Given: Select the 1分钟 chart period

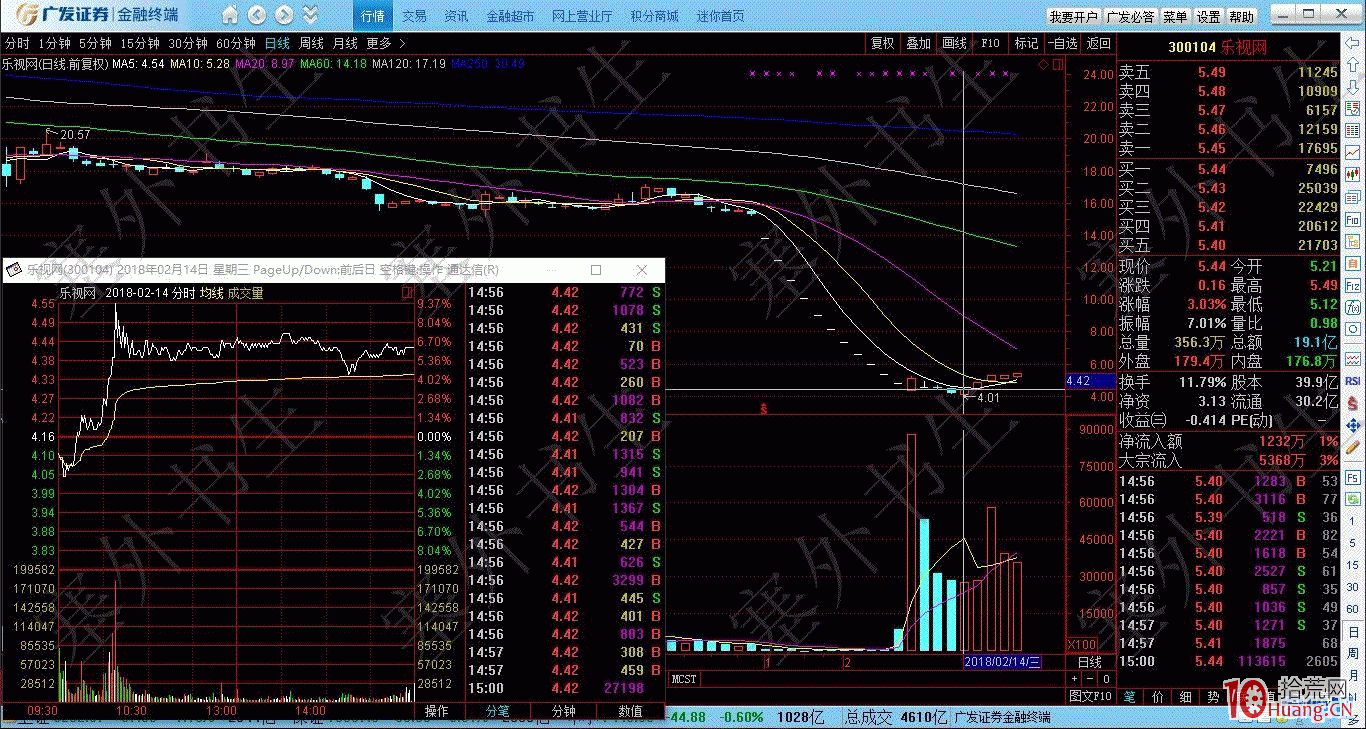Looking at the screenshot, I should click(x=54, y=44).
